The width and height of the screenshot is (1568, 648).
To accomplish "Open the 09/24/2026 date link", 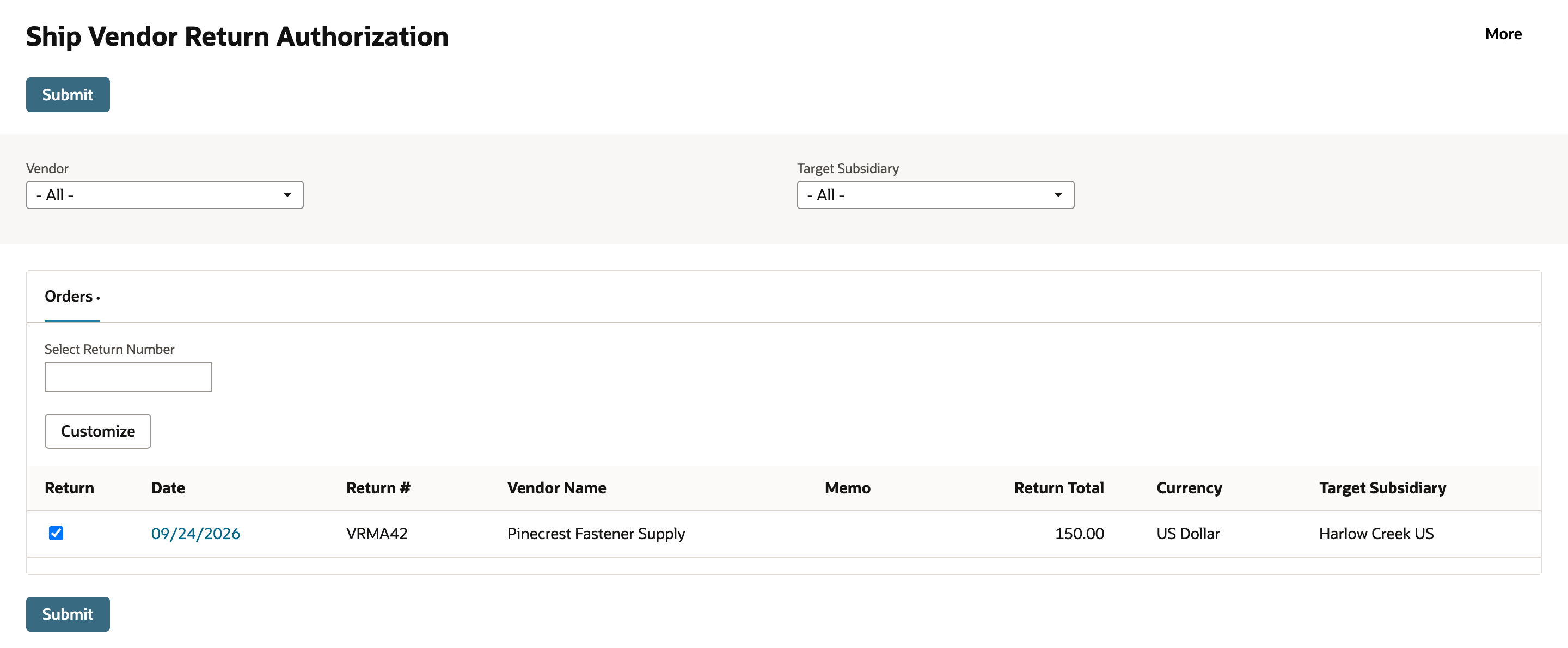I will (x=195, y=534).
